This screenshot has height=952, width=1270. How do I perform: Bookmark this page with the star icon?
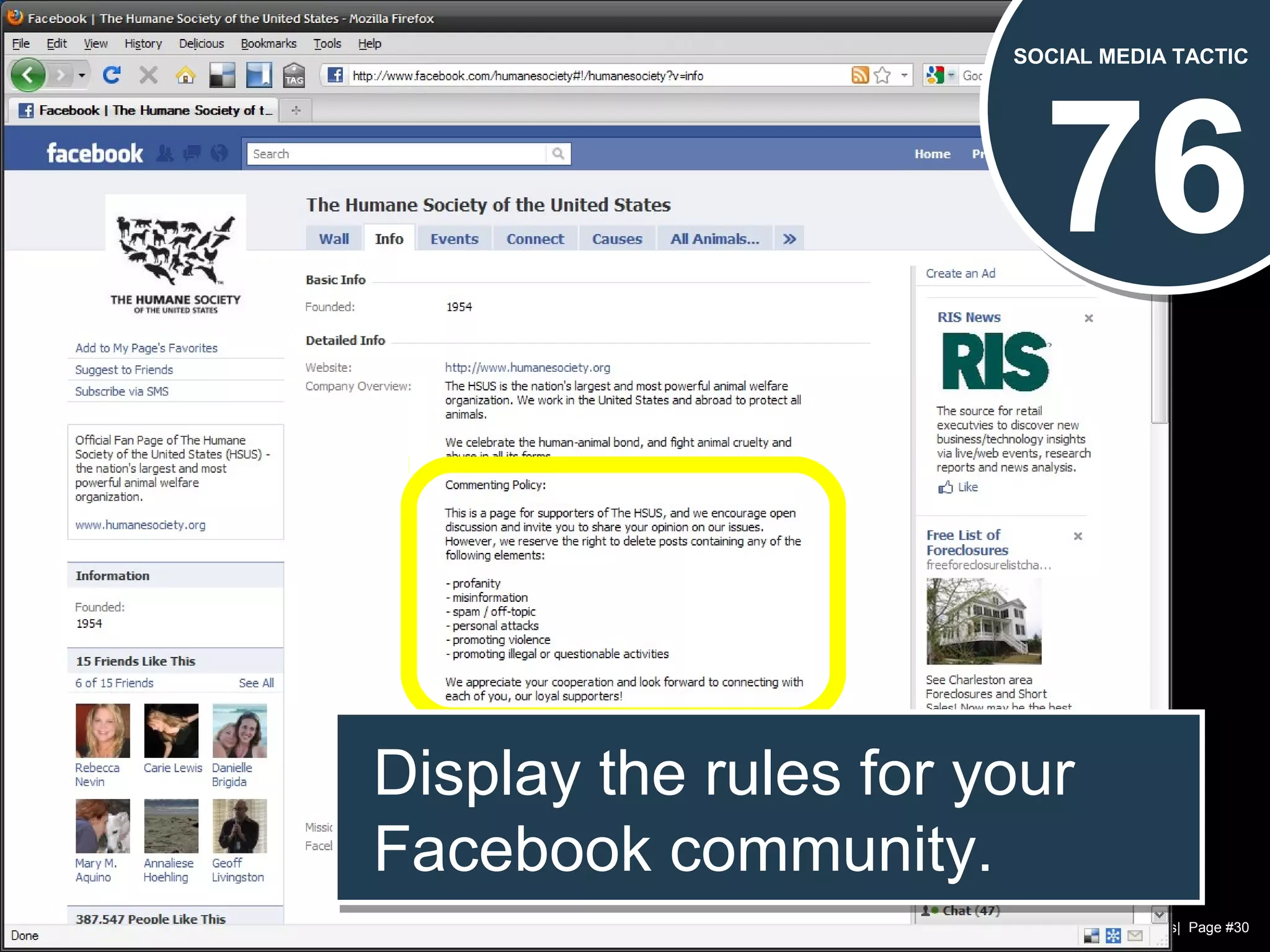pos(882,76)
